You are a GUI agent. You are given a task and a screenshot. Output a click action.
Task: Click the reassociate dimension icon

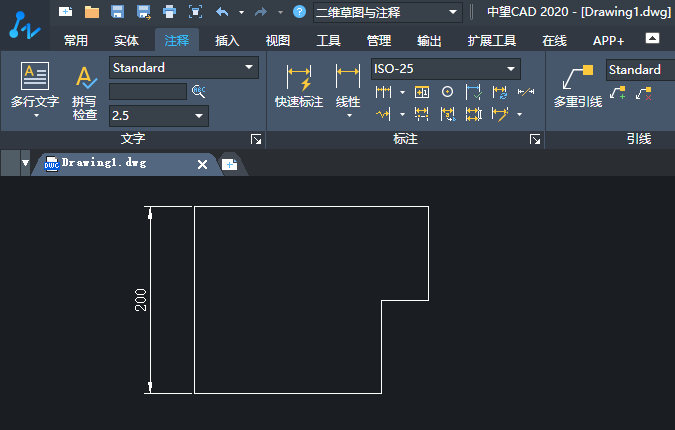[448, 114]
